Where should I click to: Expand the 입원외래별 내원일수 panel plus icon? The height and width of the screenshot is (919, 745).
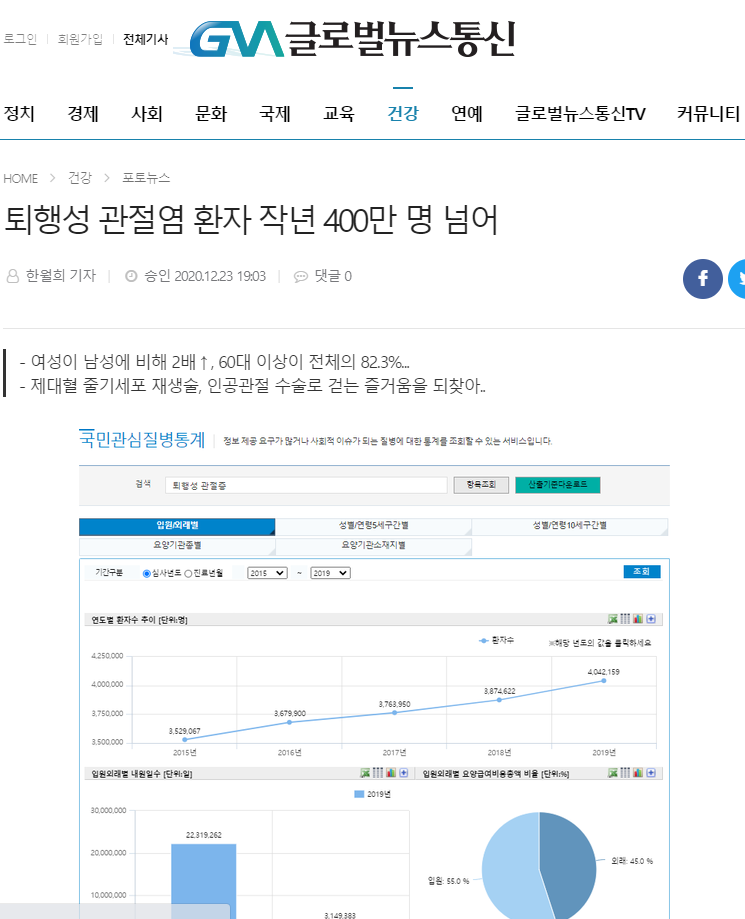pyautogui.click(x=403, y=773)
